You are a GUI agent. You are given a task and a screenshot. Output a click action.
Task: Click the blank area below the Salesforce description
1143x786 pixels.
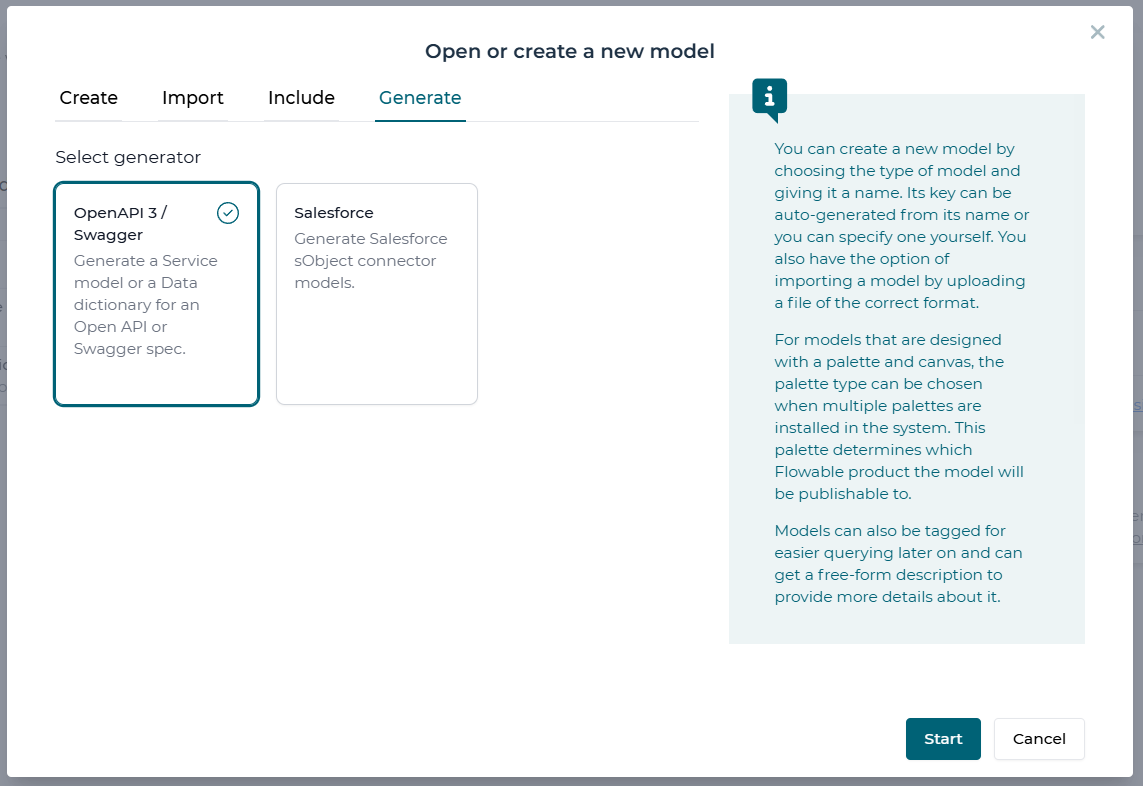[x=377, y=350]
